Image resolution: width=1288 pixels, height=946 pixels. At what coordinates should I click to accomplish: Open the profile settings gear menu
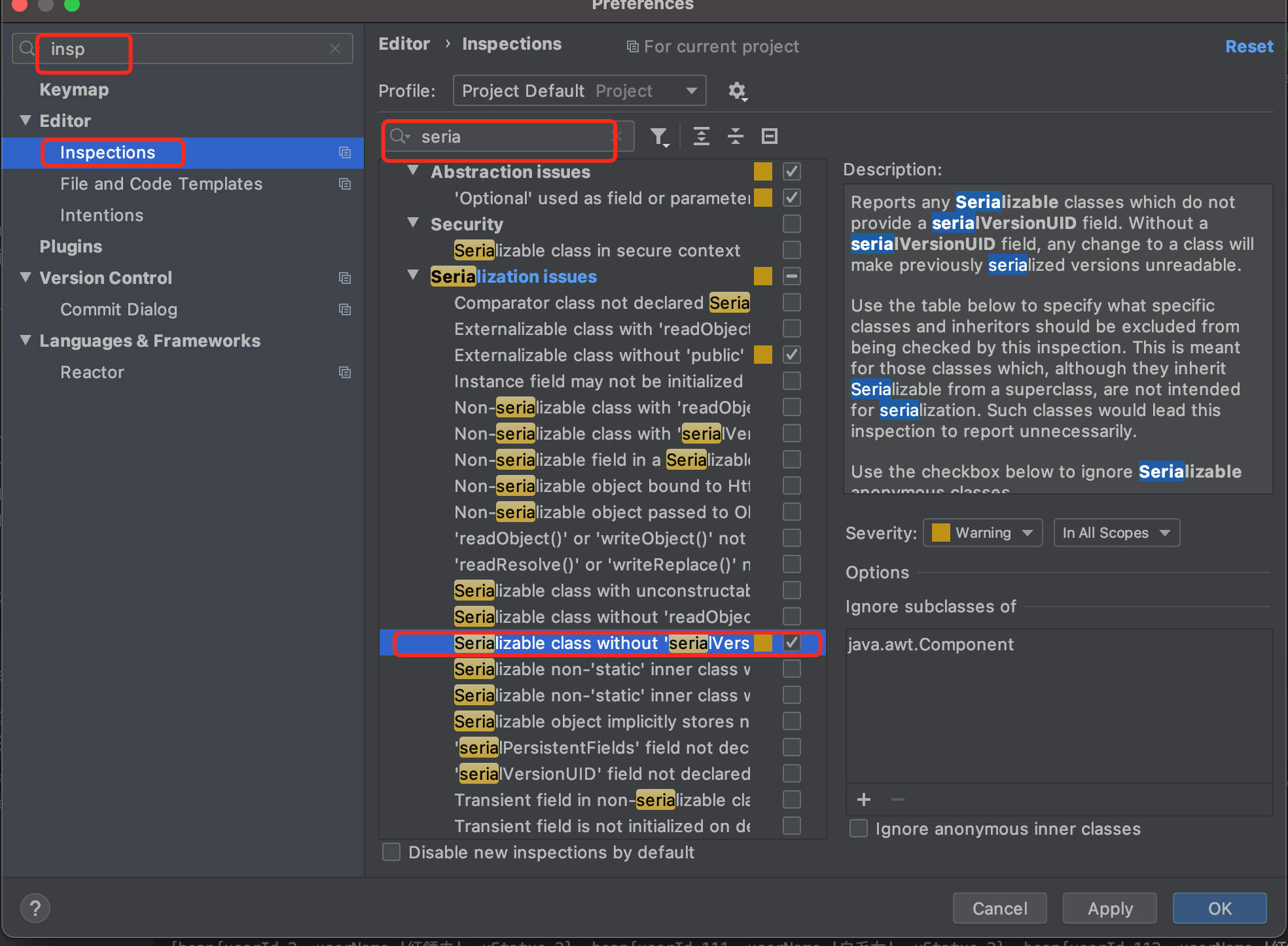pos(738,91)
